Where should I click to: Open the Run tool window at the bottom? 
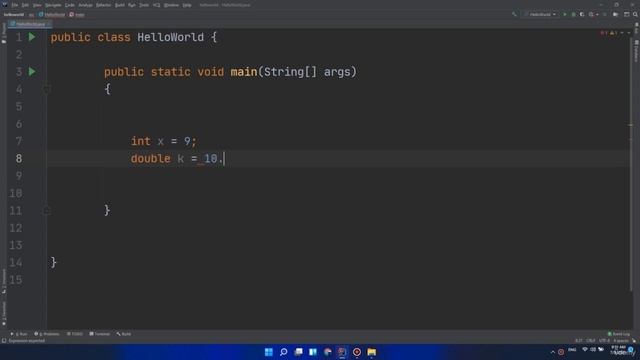(19, 334)
